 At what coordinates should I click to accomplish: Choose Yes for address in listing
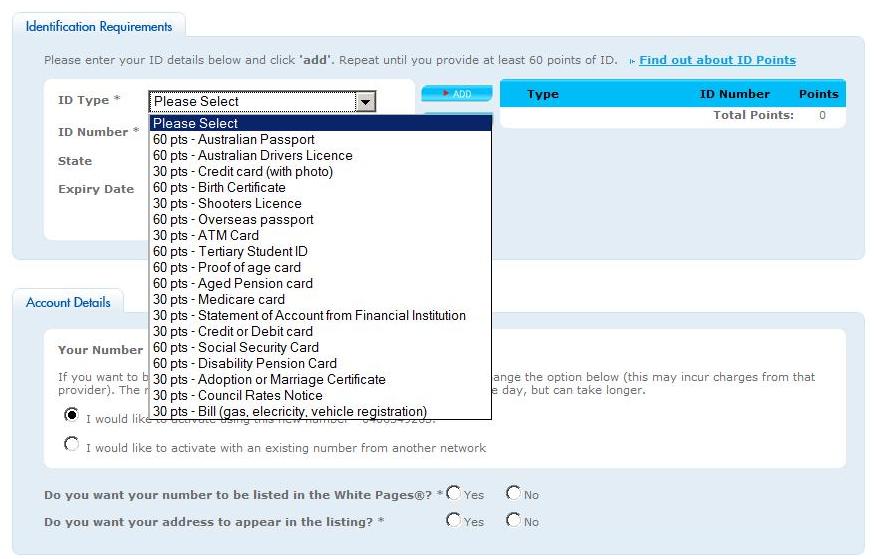pos(454,520)
